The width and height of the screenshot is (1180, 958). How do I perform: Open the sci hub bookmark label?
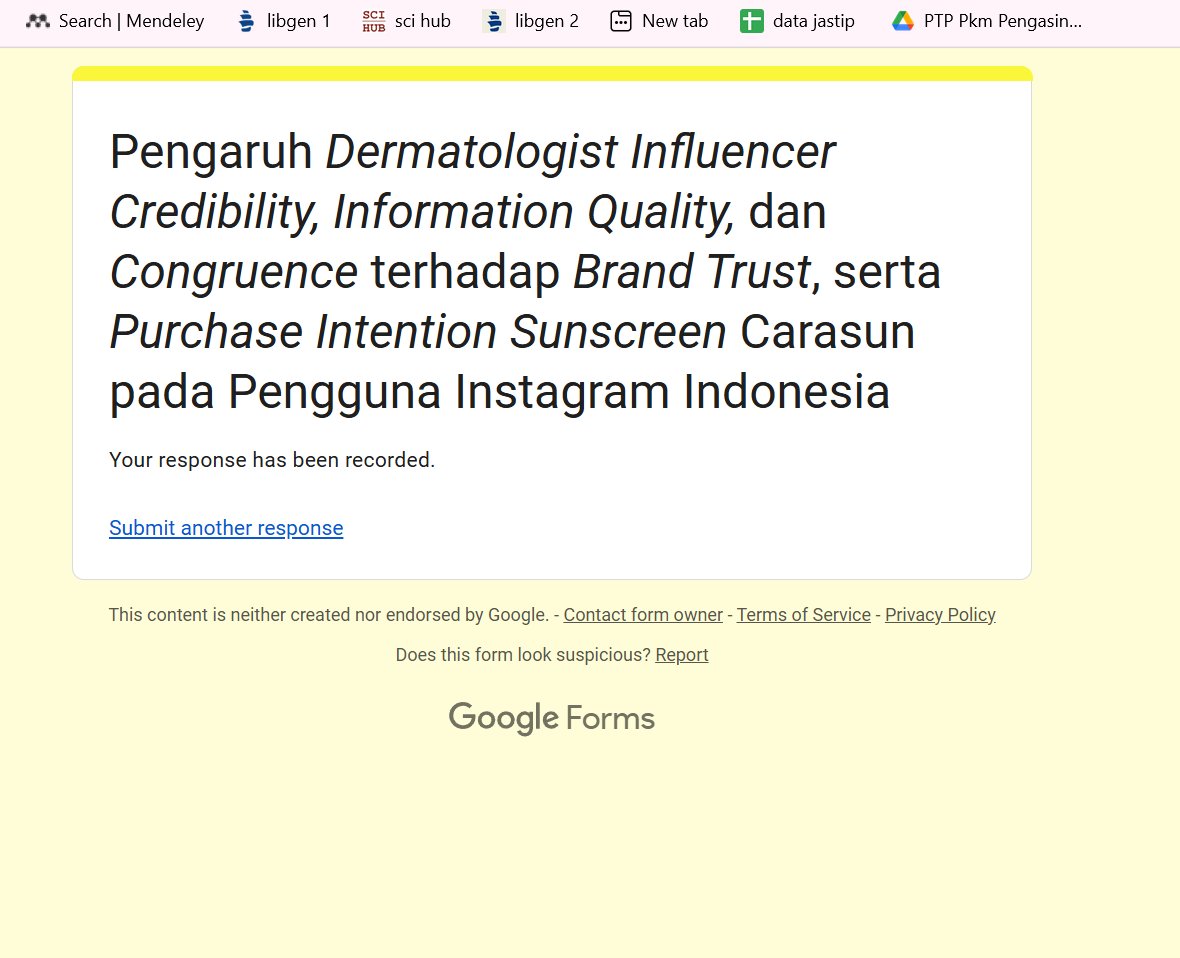pos(423,21)
